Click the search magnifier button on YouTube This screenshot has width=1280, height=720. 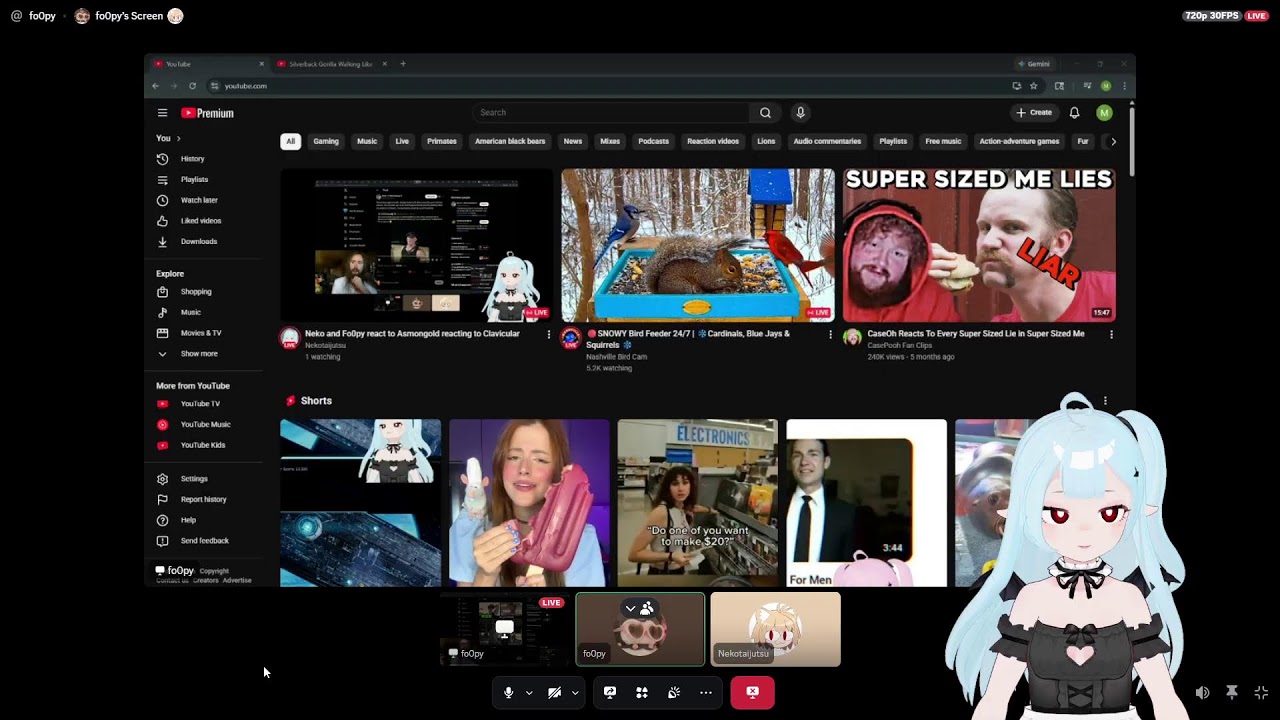click(765, 113)
